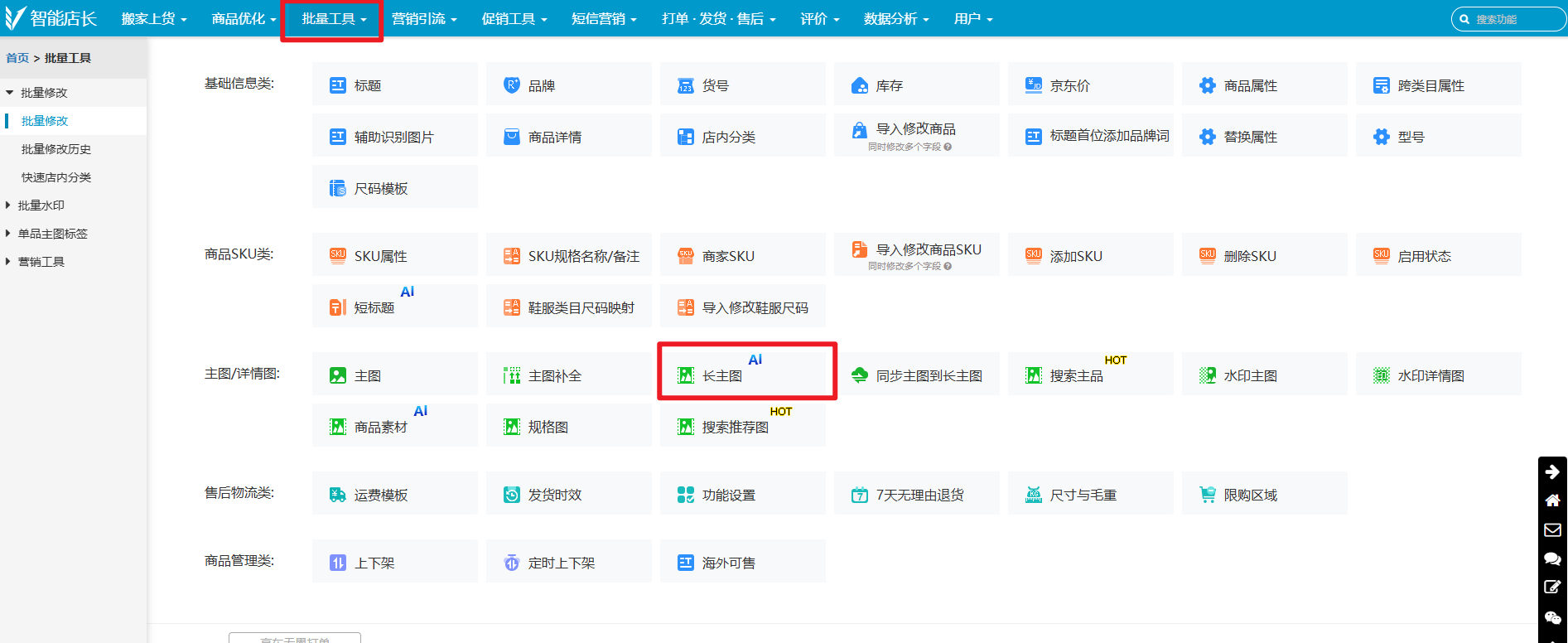1568x643 pixels.
Task: Click the edit feedback icon on right
Action: (x=1552, y=587)
